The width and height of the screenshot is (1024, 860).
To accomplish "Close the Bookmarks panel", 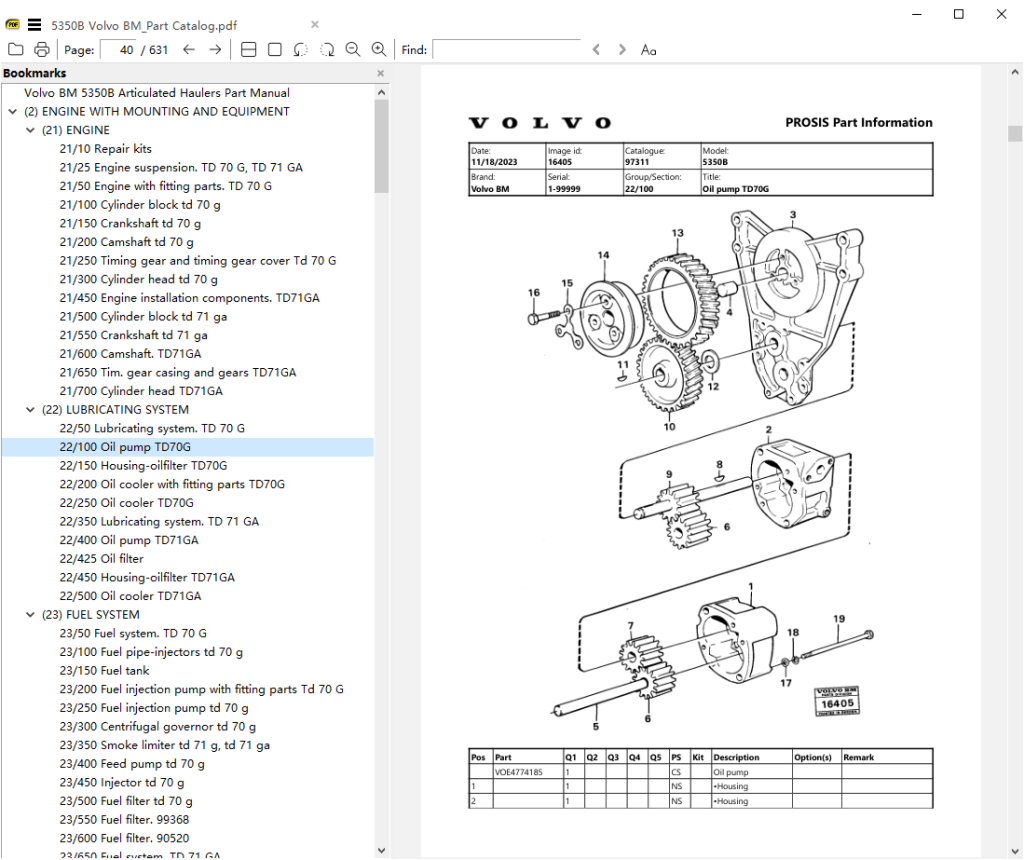I will 380,73.
